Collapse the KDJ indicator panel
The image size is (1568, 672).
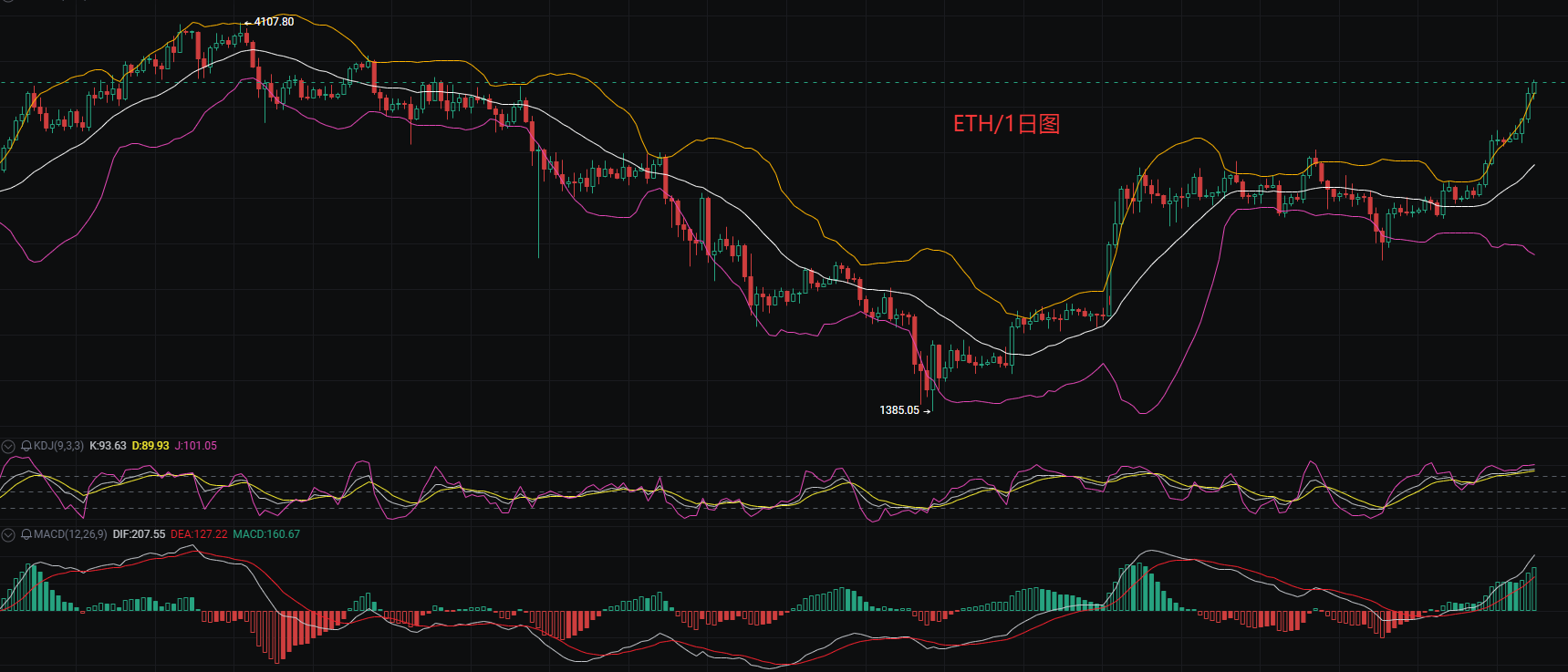click(8, 446)
